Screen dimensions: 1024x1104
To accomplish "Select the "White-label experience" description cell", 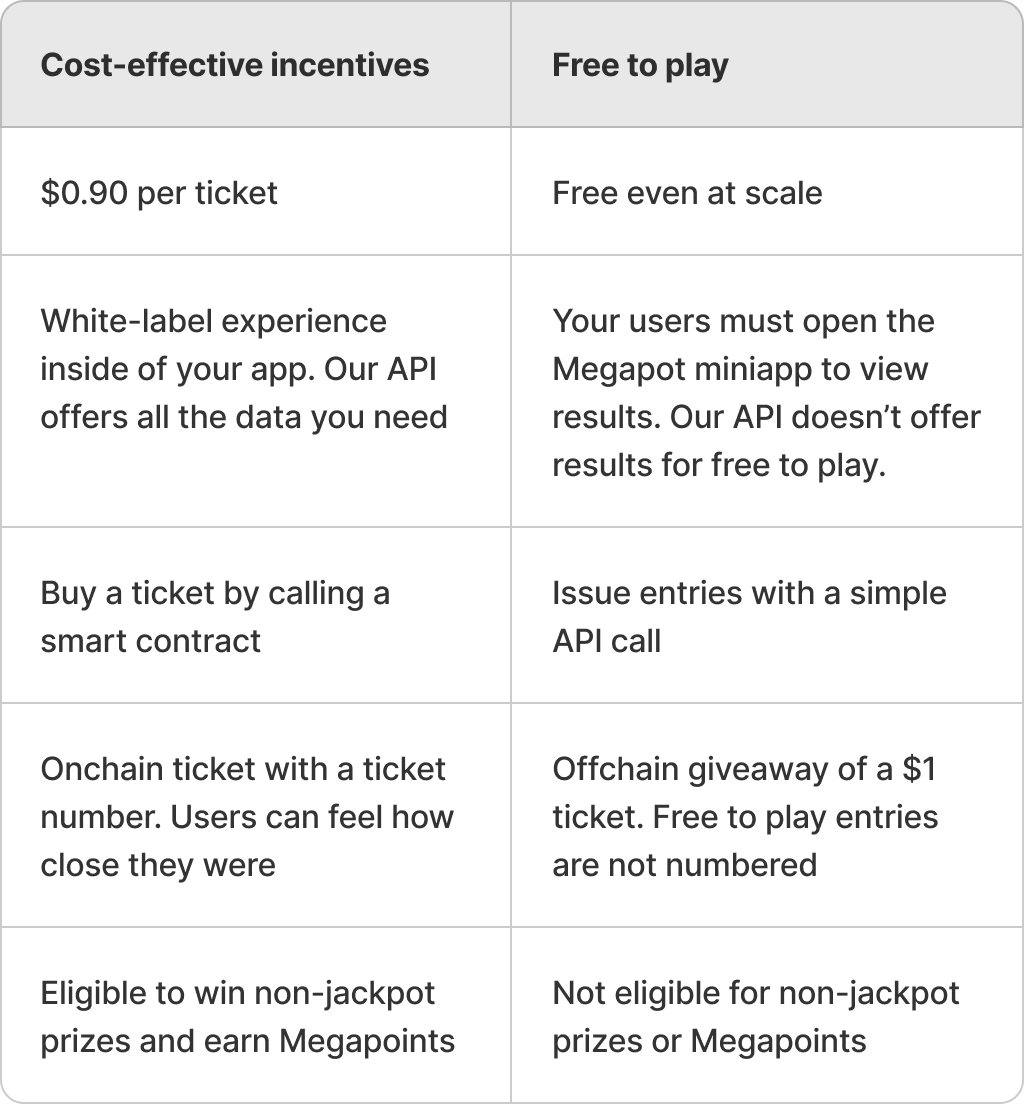I will [243, 369].
